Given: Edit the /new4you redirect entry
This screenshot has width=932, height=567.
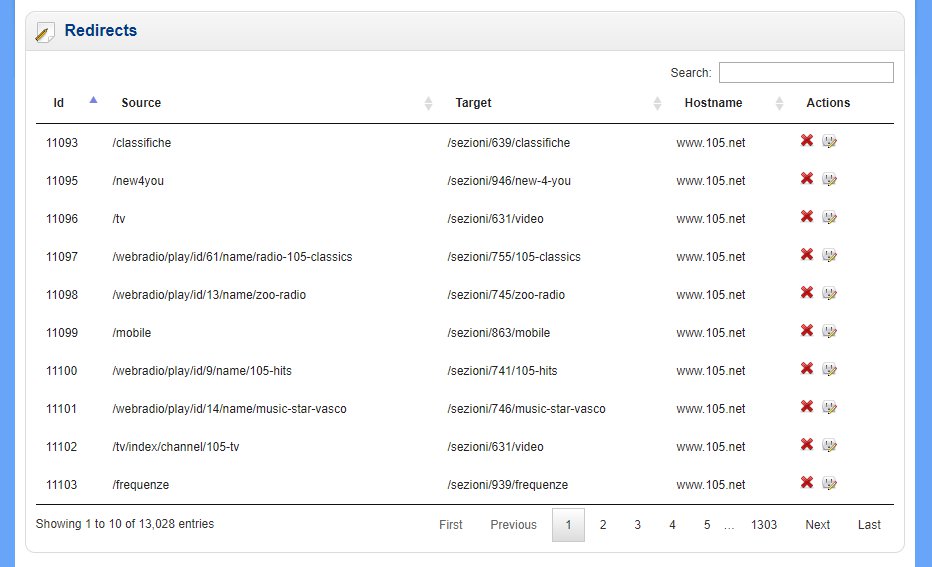Looking at the screenshot, I should pyautogui.click(x=829, y=180).
